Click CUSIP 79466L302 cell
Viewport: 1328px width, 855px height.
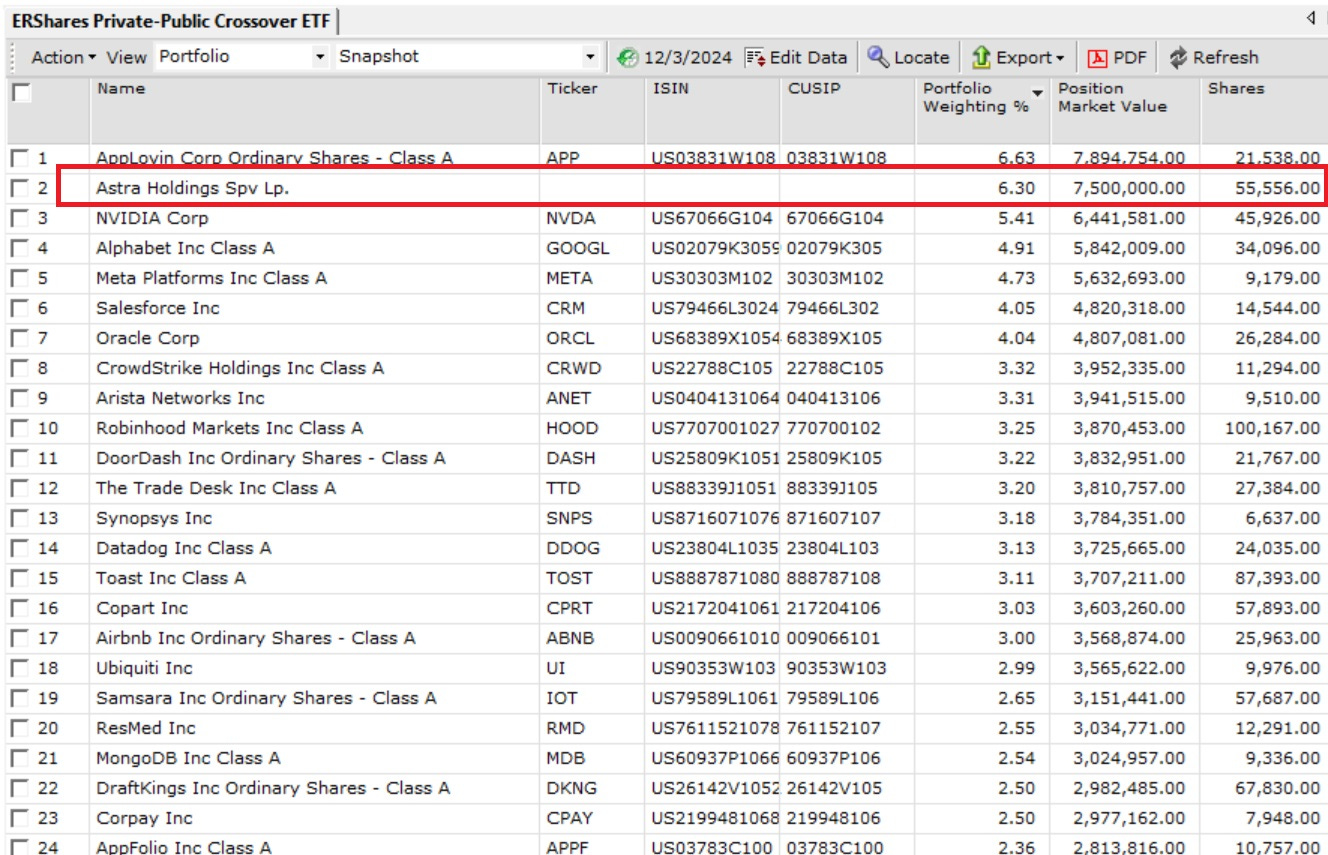click(x=847, y=308)
